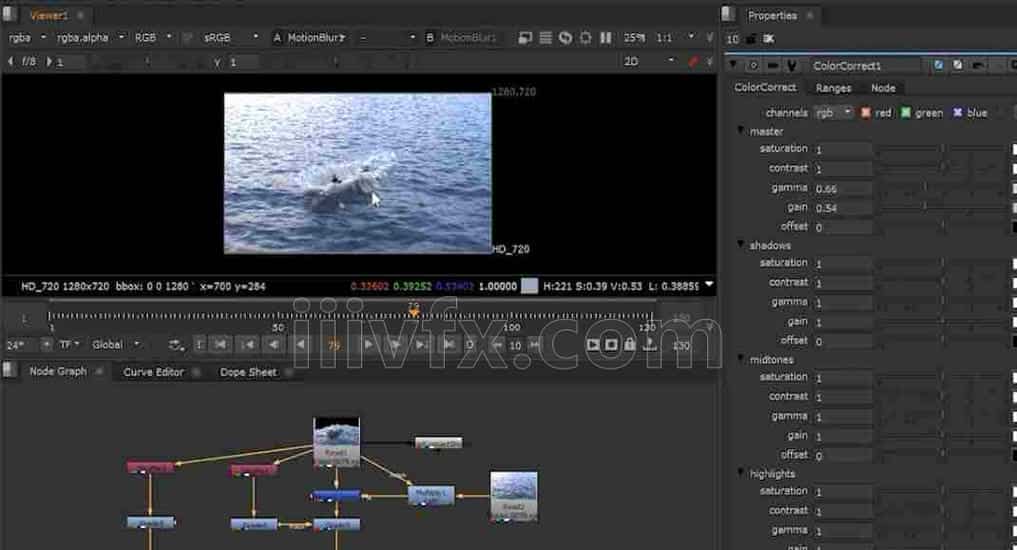Toggle the viewer lock icon
Viewport: 1017px width, 550px height.
629,344
